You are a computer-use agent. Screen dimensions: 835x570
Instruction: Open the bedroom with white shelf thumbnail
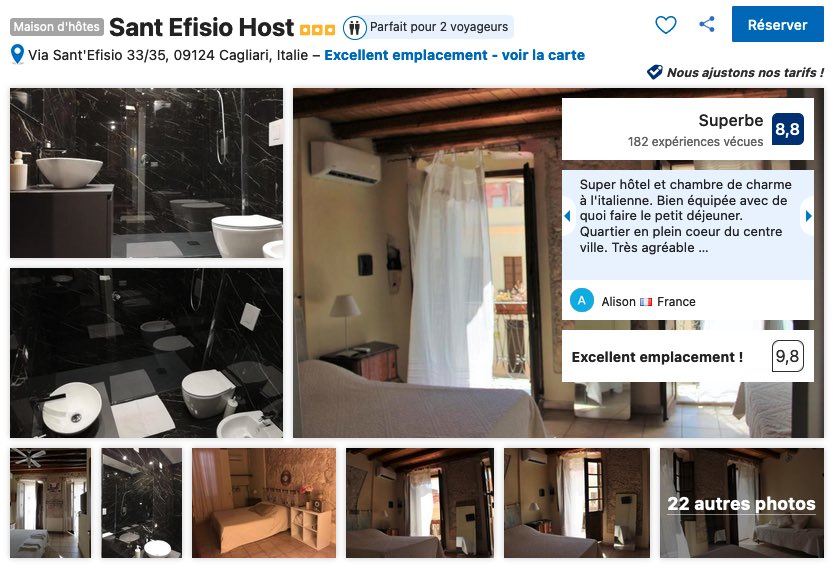coord(264,503)
